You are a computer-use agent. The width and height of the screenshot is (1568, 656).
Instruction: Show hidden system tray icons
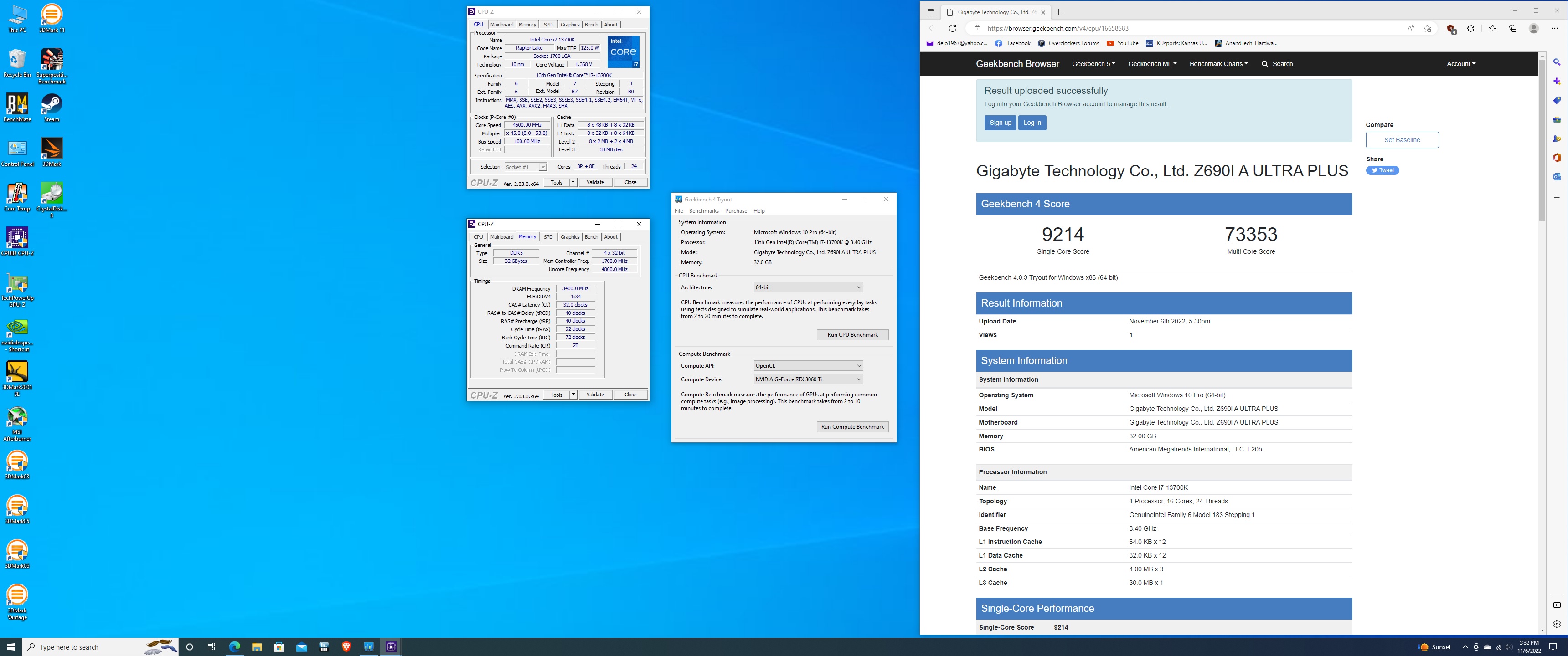(x=1465, y=647)
